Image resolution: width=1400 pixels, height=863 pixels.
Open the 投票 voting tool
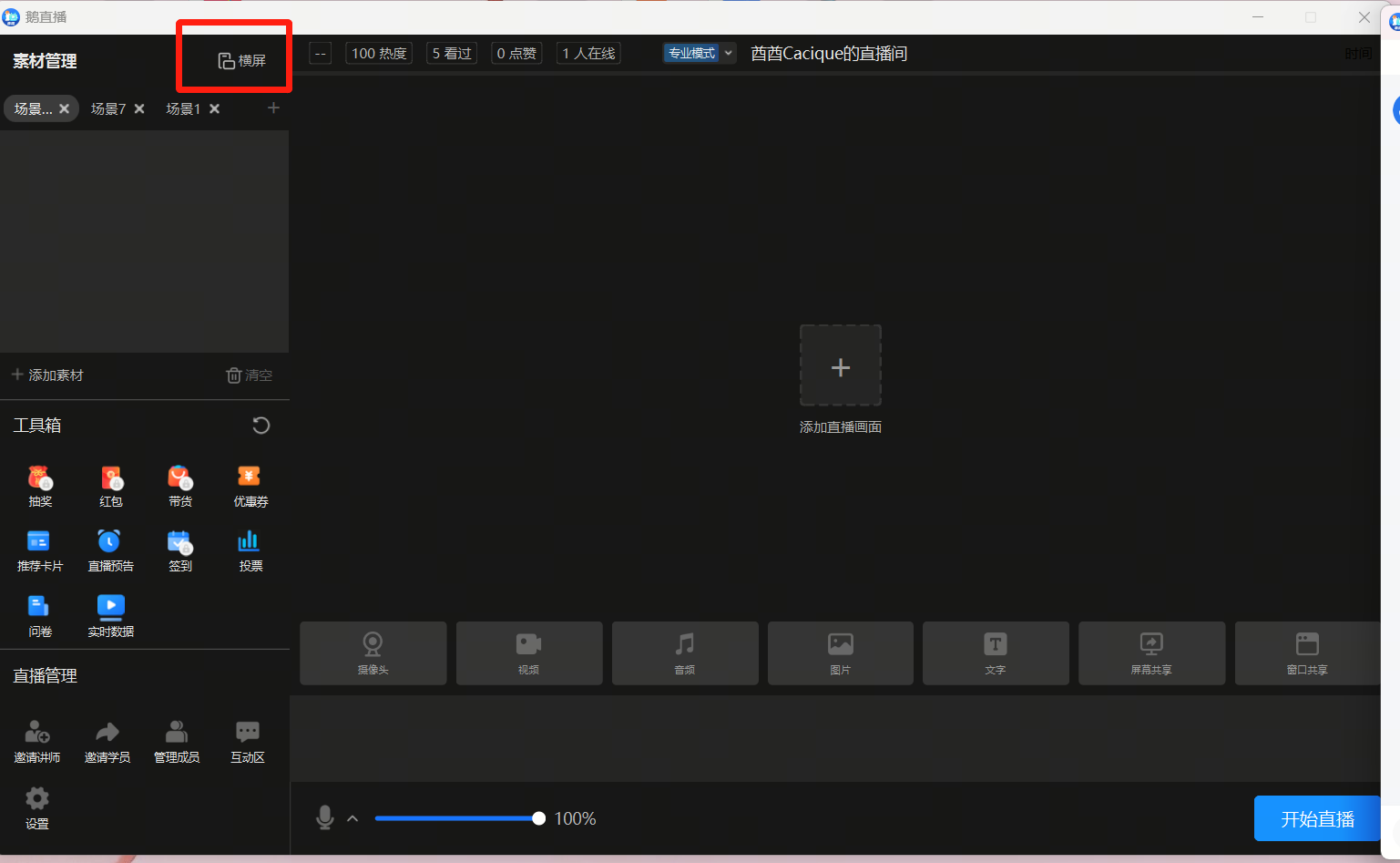250,550
